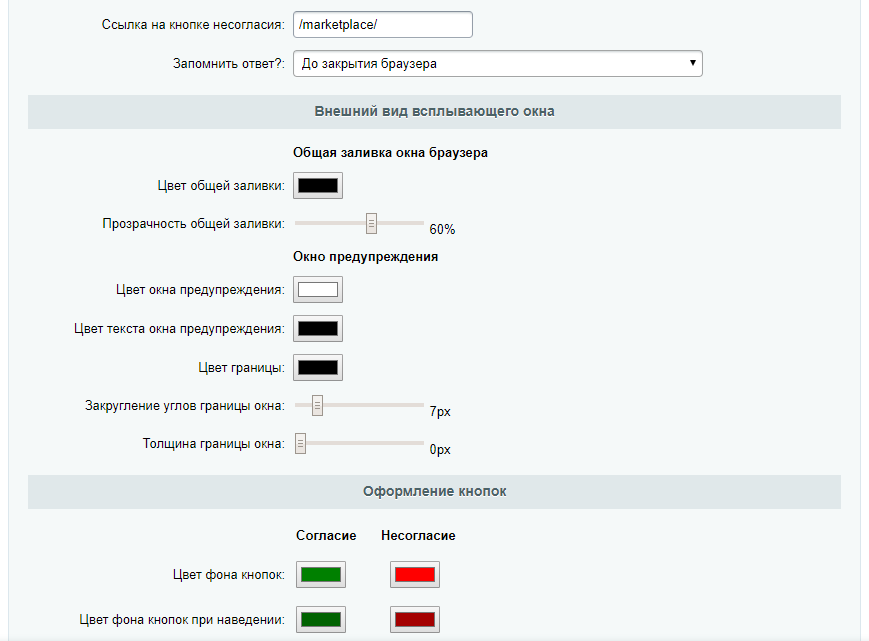
Task: Click the 'Внешний вид всплывающего окна' section header
Action: [x=434, y=111]
